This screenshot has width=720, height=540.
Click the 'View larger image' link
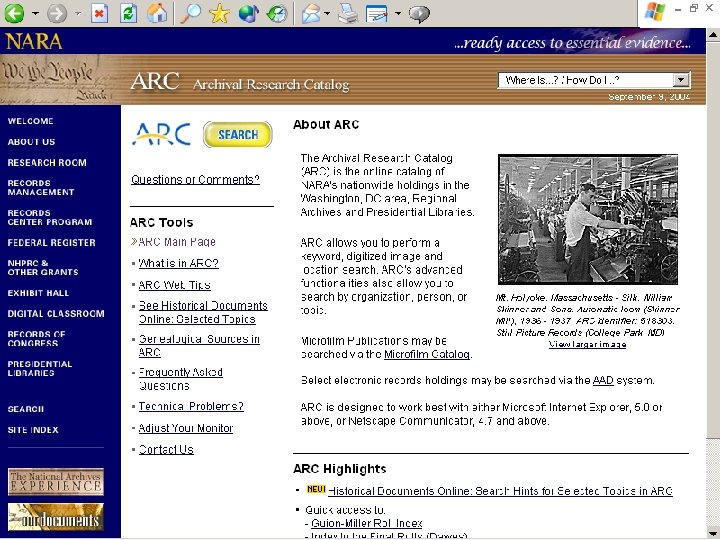tap(587, 344)
